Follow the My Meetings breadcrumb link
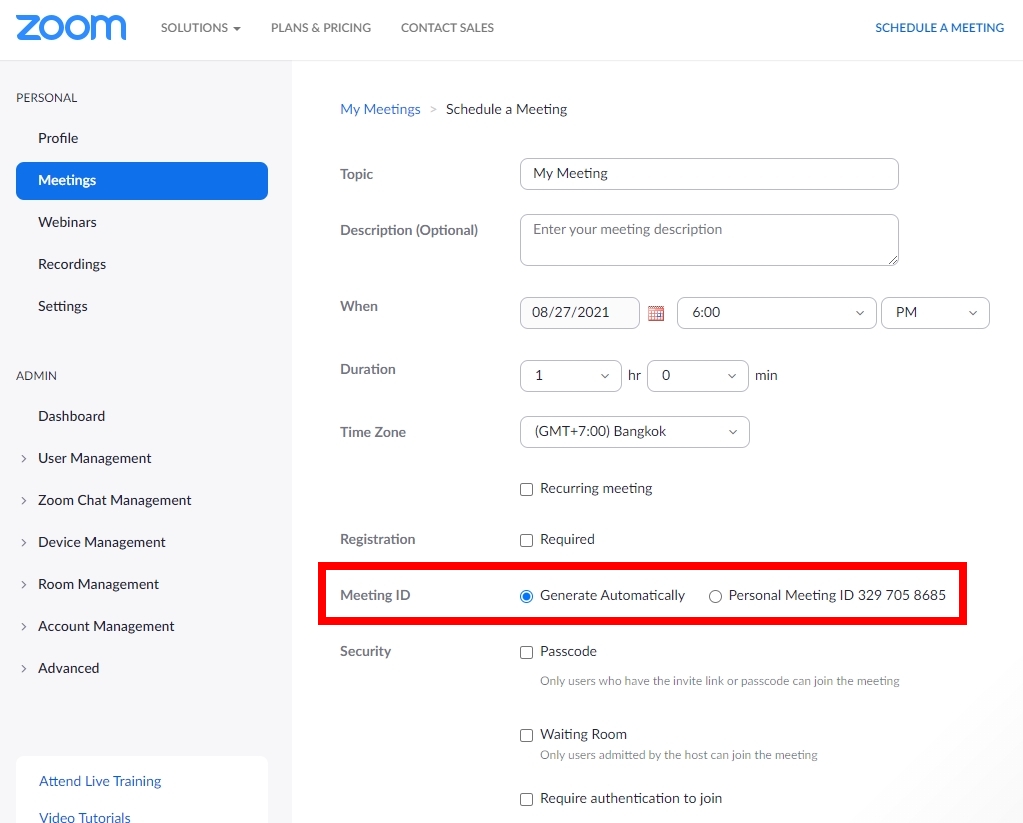This screenshot has width=1023, height=823. point(380,109)
